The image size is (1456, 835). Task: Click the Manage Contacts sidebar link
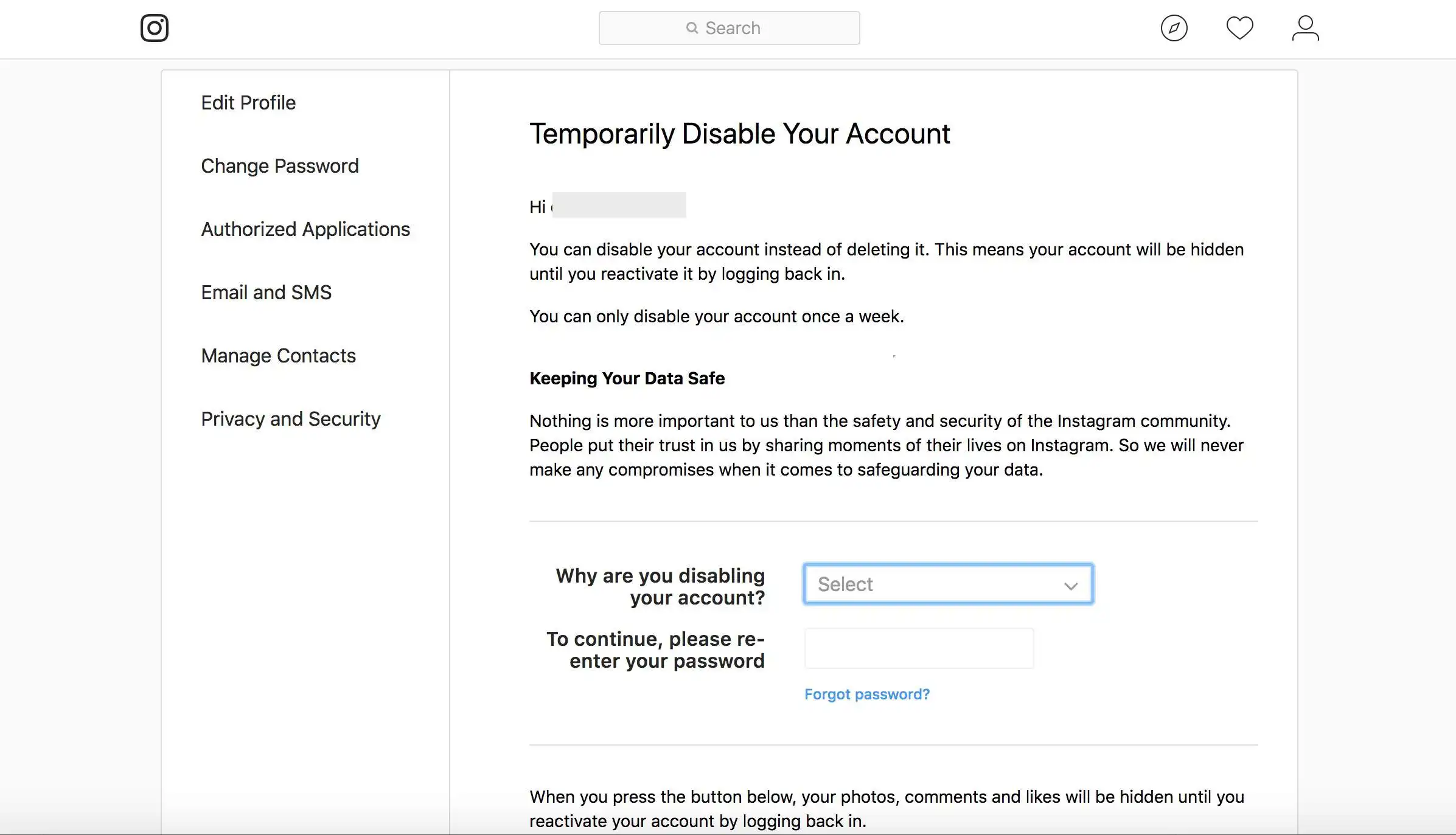pos(278,355)
